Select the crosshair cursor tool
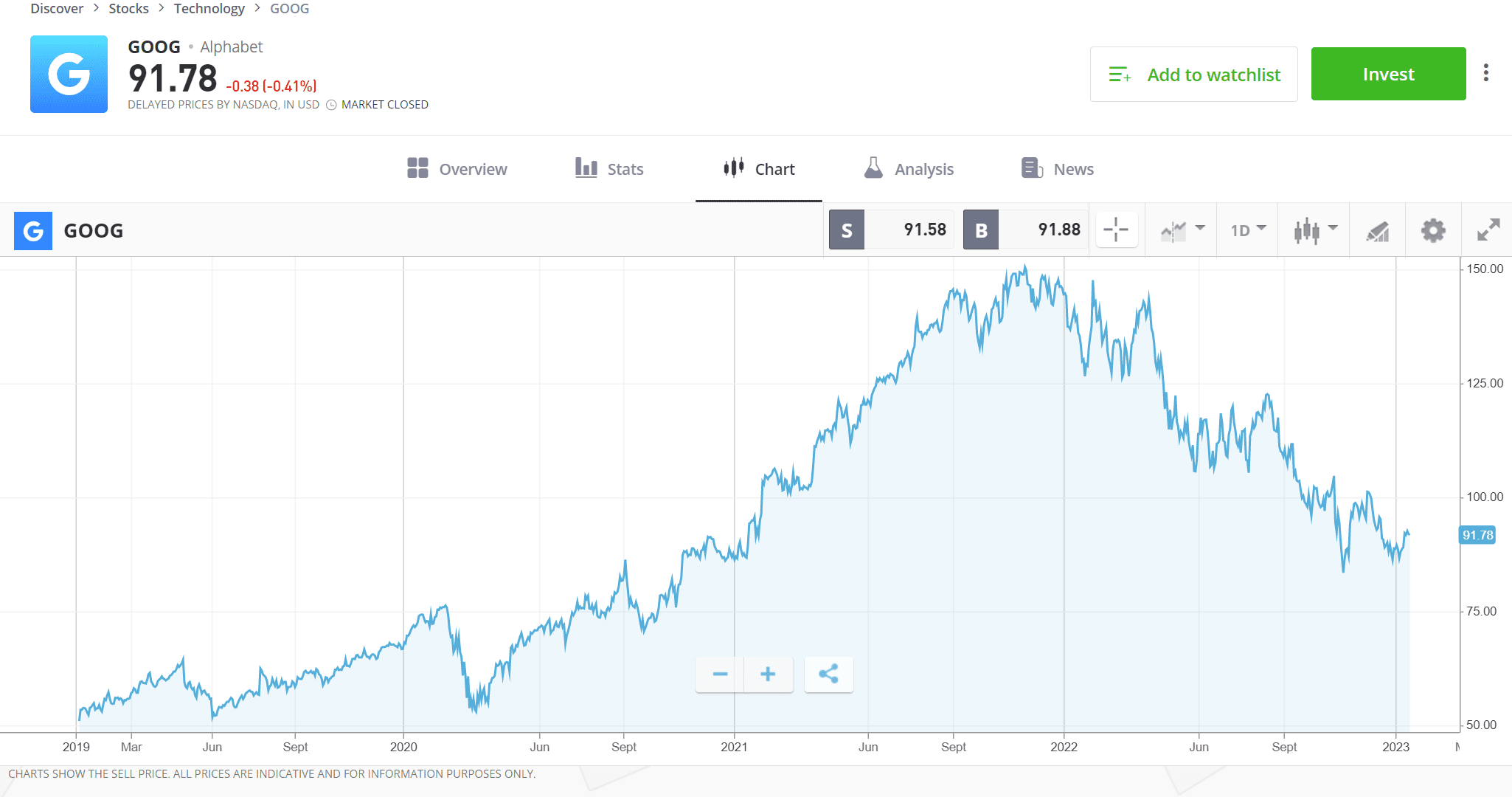The image size is (1512, 797). 1116,230
